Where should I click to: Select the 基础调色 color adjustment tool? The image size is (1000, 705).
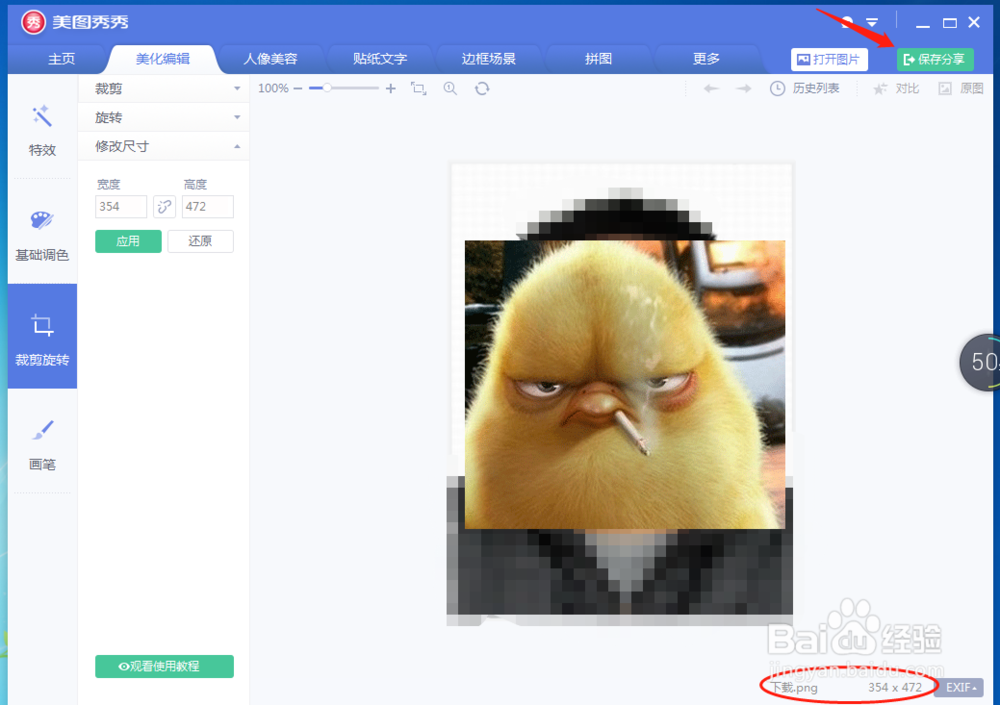tap(42, 235)
